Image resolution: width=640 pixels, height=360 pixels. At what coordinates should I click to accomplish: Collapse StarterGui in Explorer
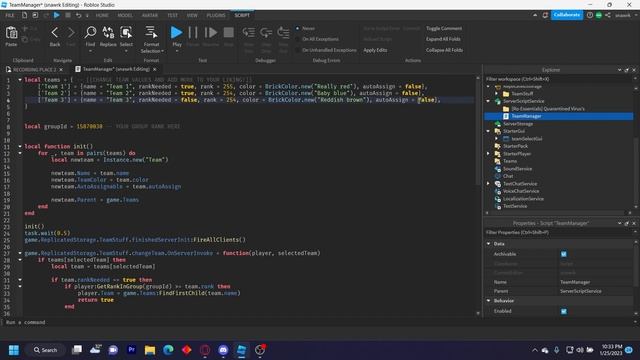(x=488, y=131)
